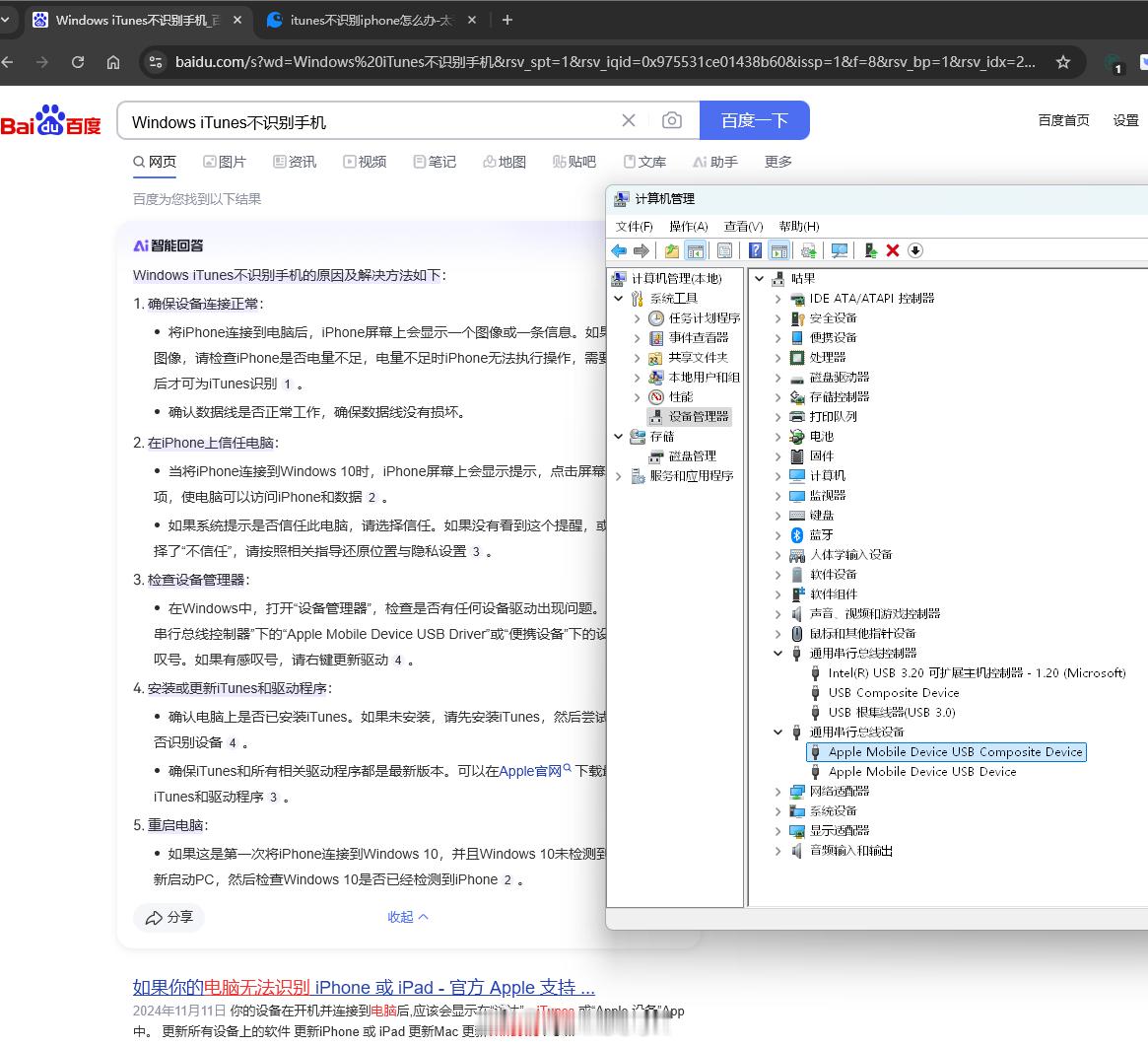
Task: Click the 分享 share button
Action: (x=169, y=917)
